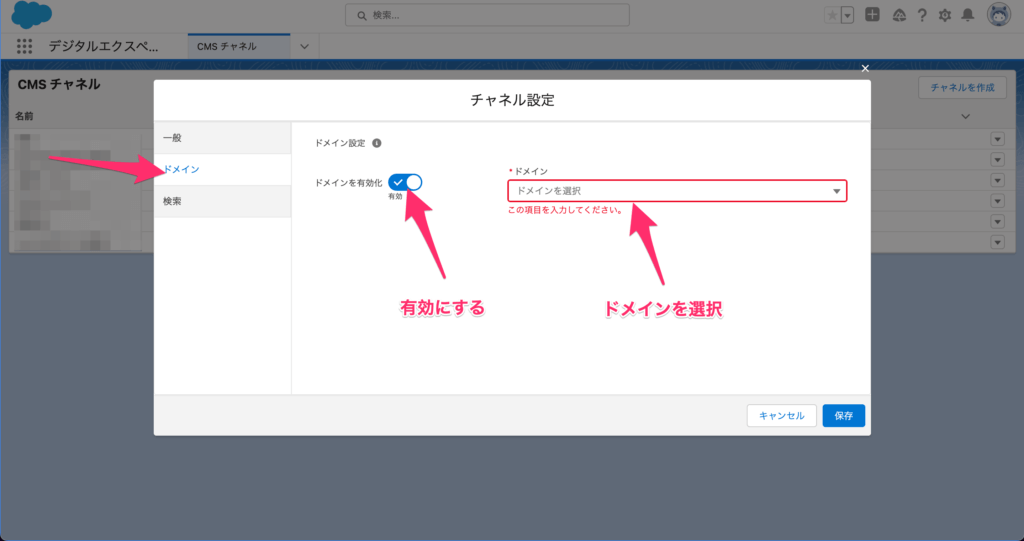Image resolution: width=1024 pixels, height=541 pixels.
Task: Select the 一般 settings tab
Action: pyautogui.click(x=222, y=137)
